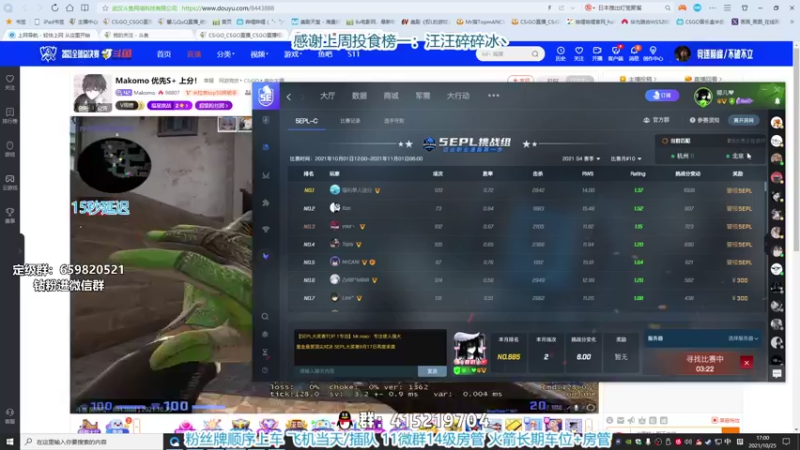Click 排行榜 icon in Douyu left sidebar
800x450 pixels.
click(x=10, y=115)
